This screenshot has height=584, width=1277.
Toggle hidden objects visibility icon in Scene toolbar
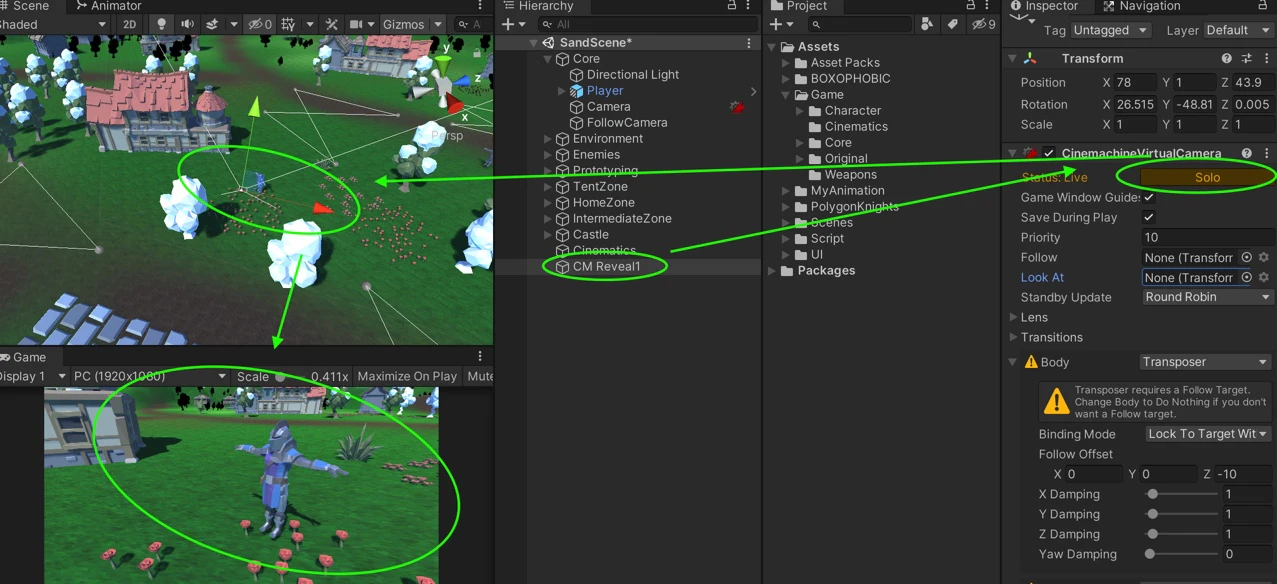pyautogui.click(x=259, y=24)
